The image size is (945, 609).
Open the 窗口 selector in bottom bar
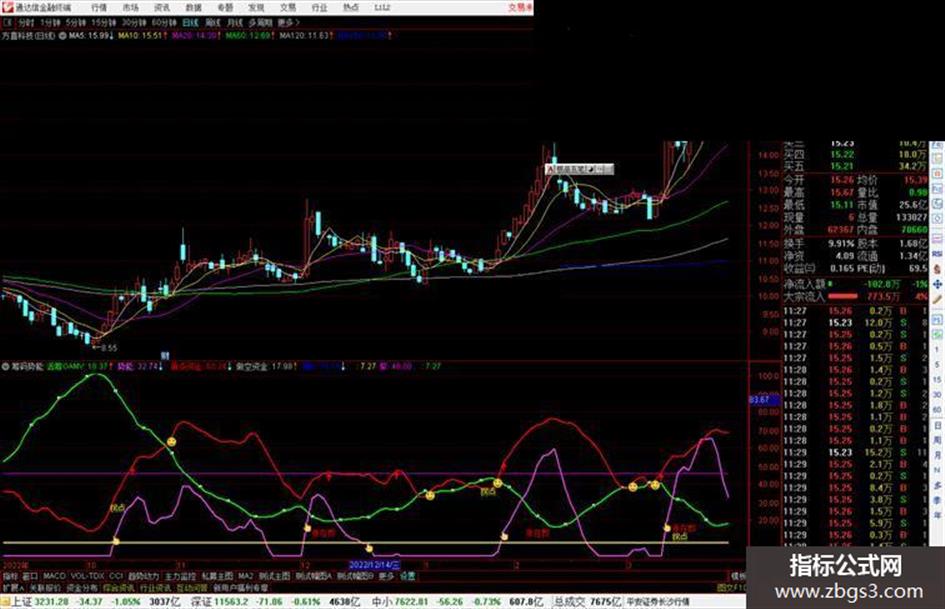point(30,576)
